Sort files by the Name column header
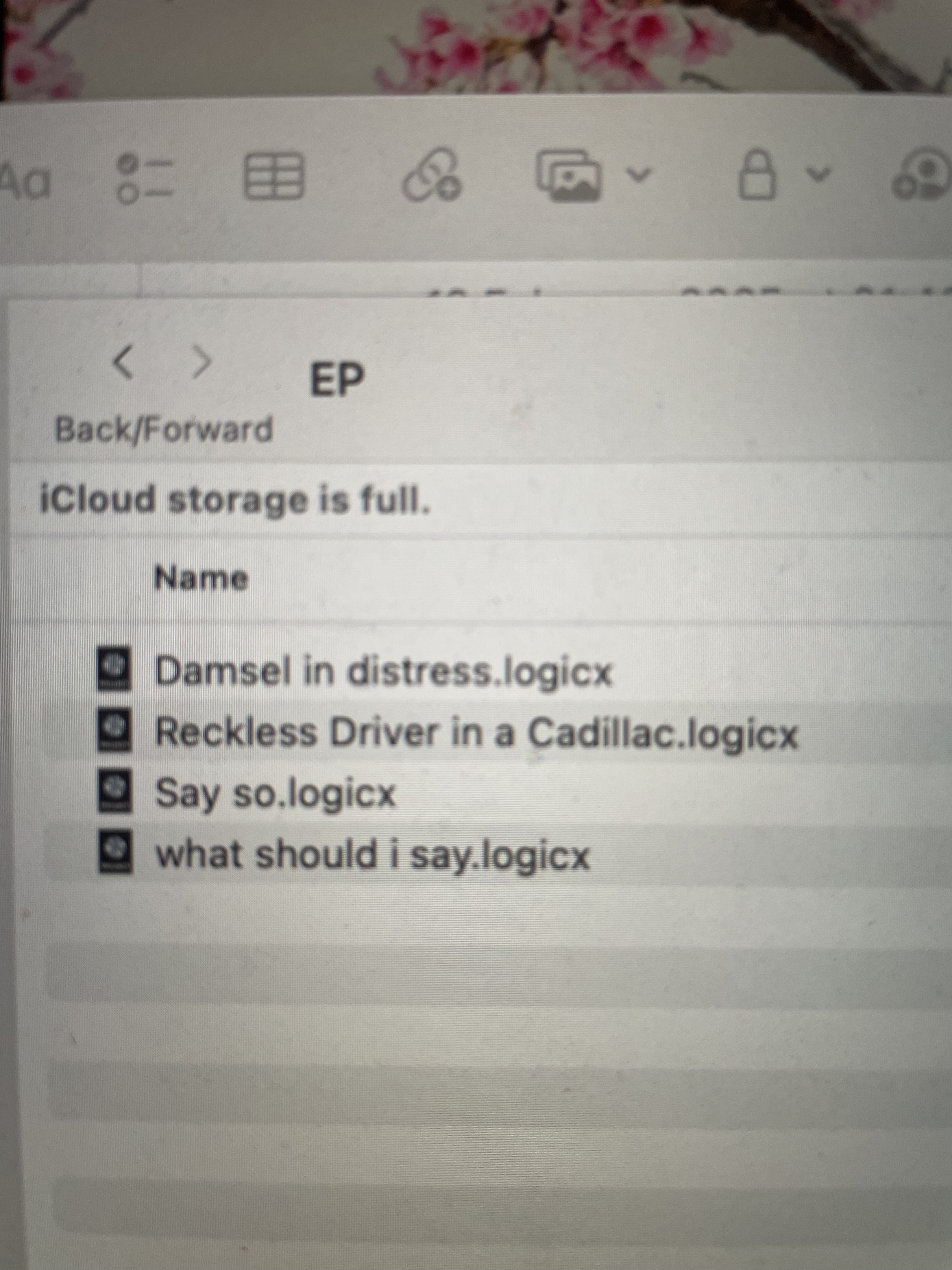The width and height of the screenshot is (952, 1270). tap(201, 578)
